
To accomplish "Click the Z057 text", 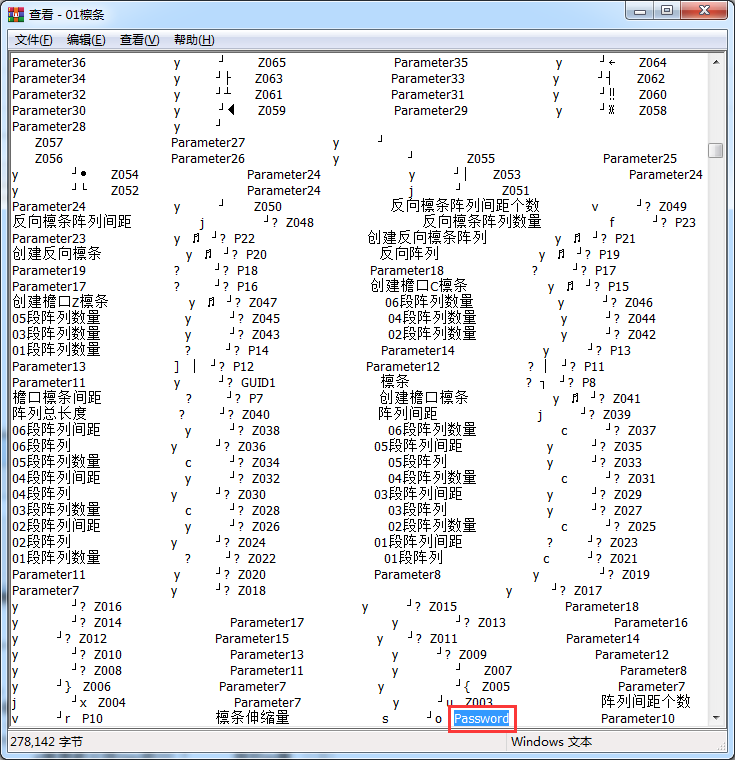I will 49,142.
